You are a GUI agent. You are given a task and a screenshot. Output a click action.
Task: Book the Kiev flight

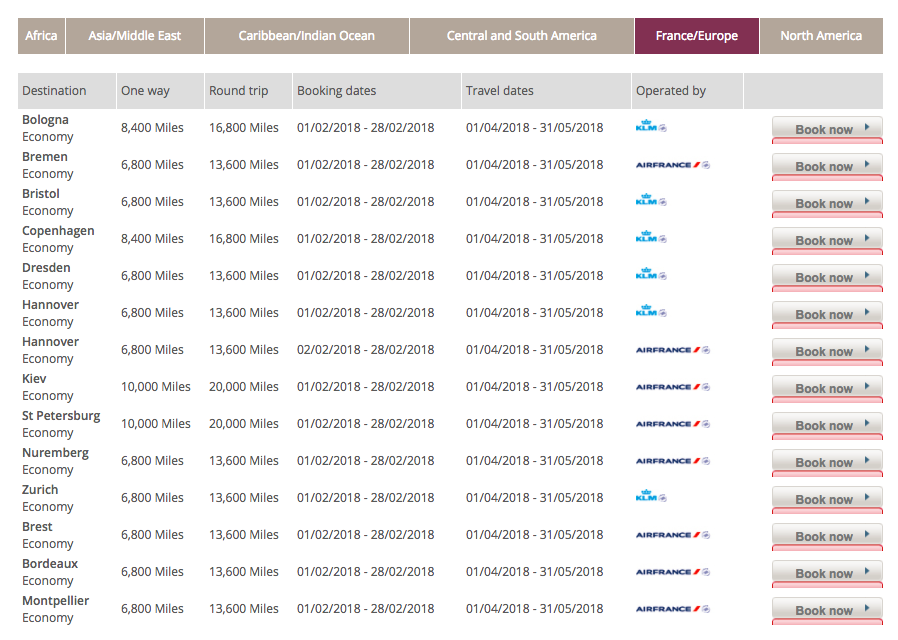(827, 388)
